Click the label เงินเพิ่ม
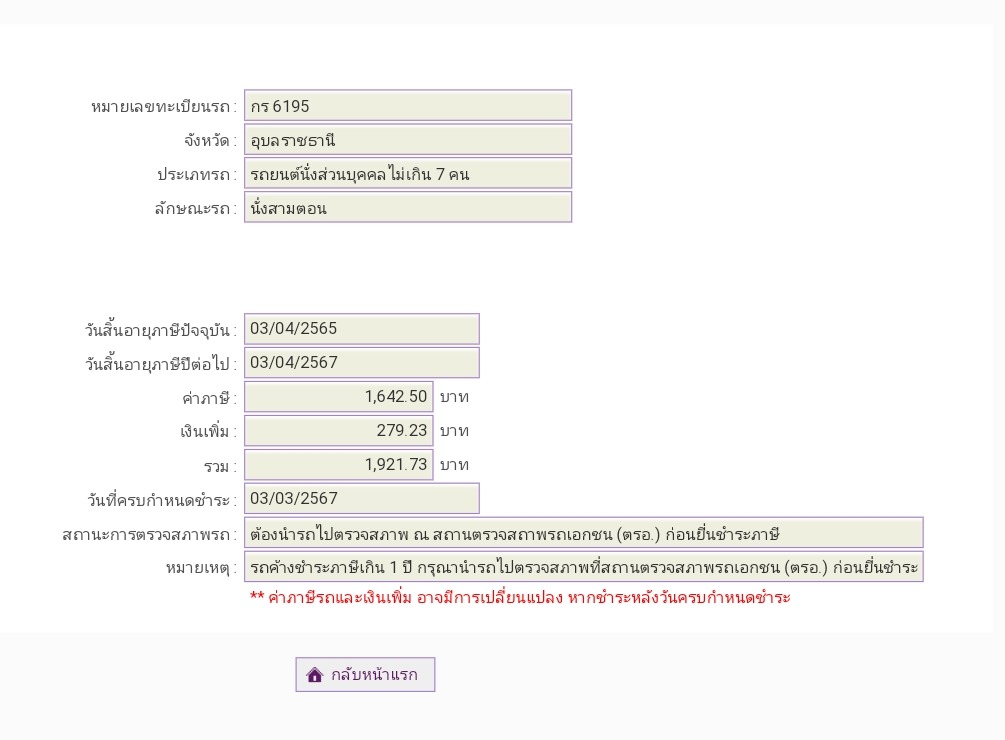The width and height of the screenshot is (1005, 740). pyautogui.click(x=208, y=432)
